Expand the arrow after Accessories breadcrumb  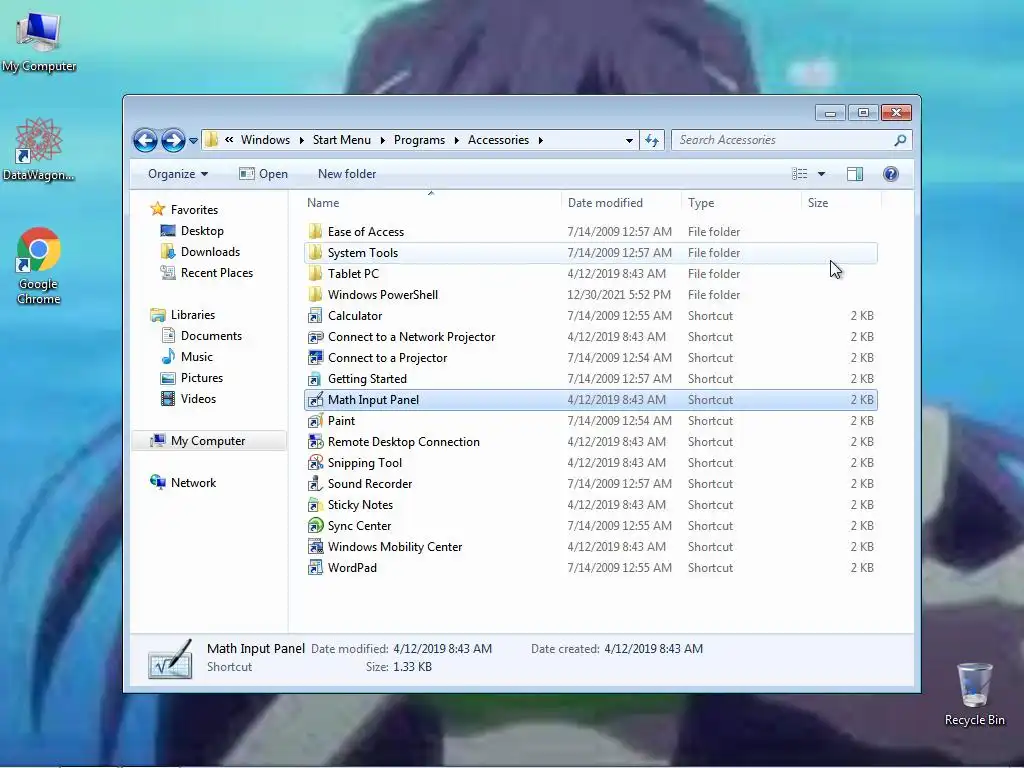(541, 140)
